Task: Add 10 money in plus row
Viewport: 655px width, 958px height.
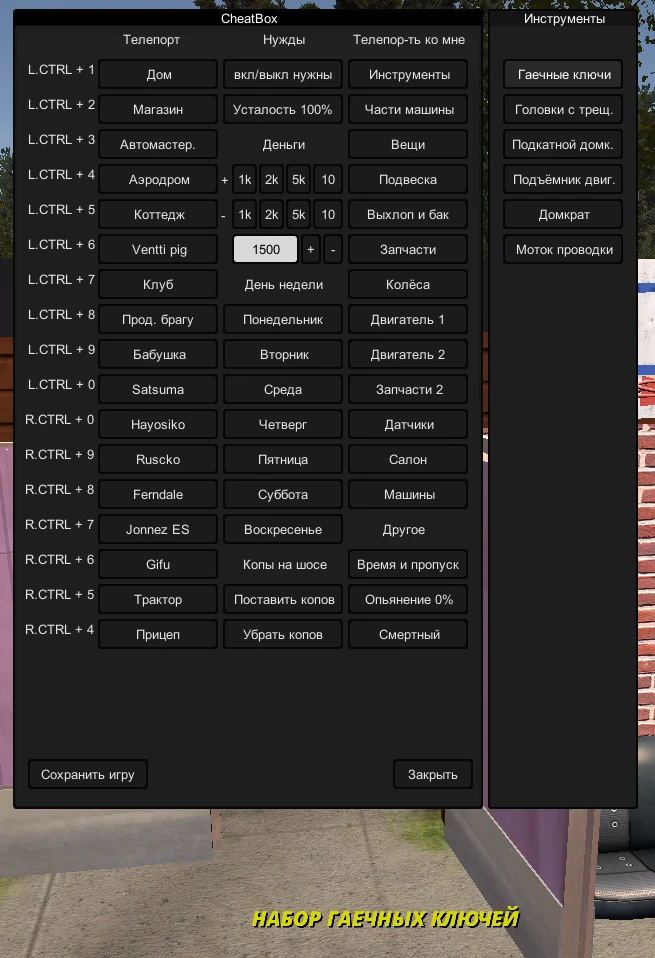Action: 328,180
